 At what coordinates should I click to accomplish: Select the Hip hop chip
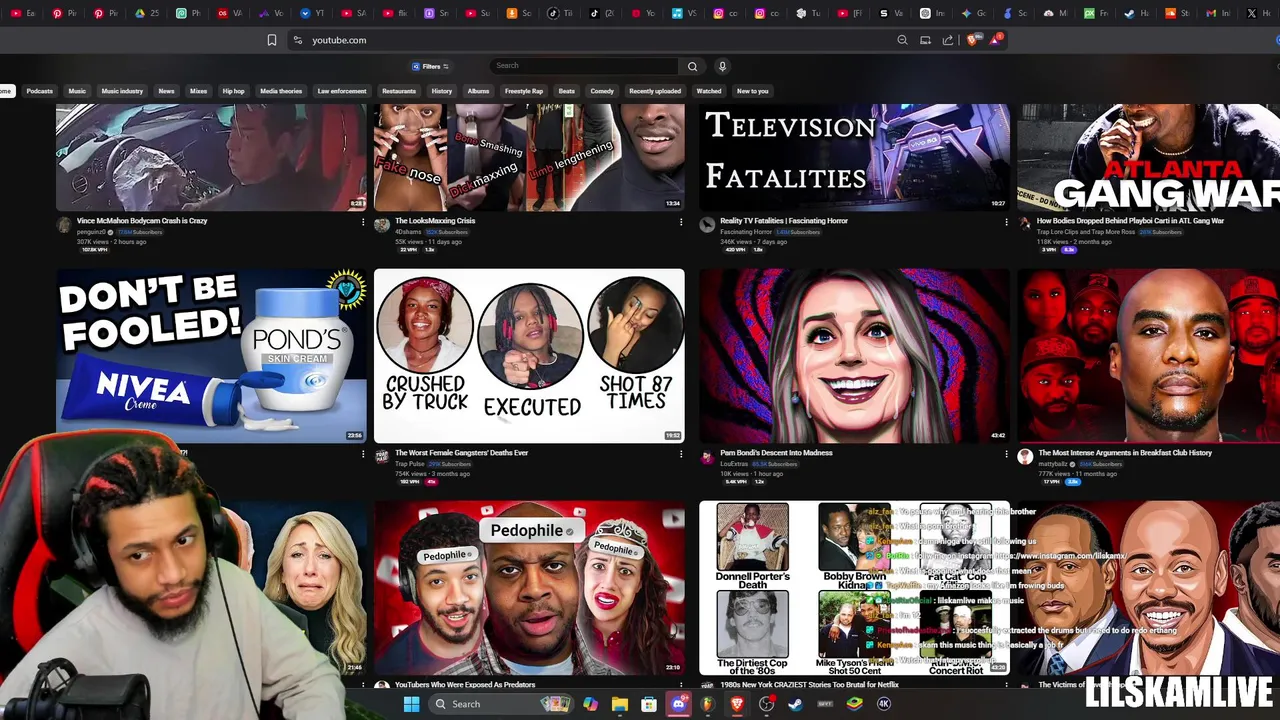[233, 91]
